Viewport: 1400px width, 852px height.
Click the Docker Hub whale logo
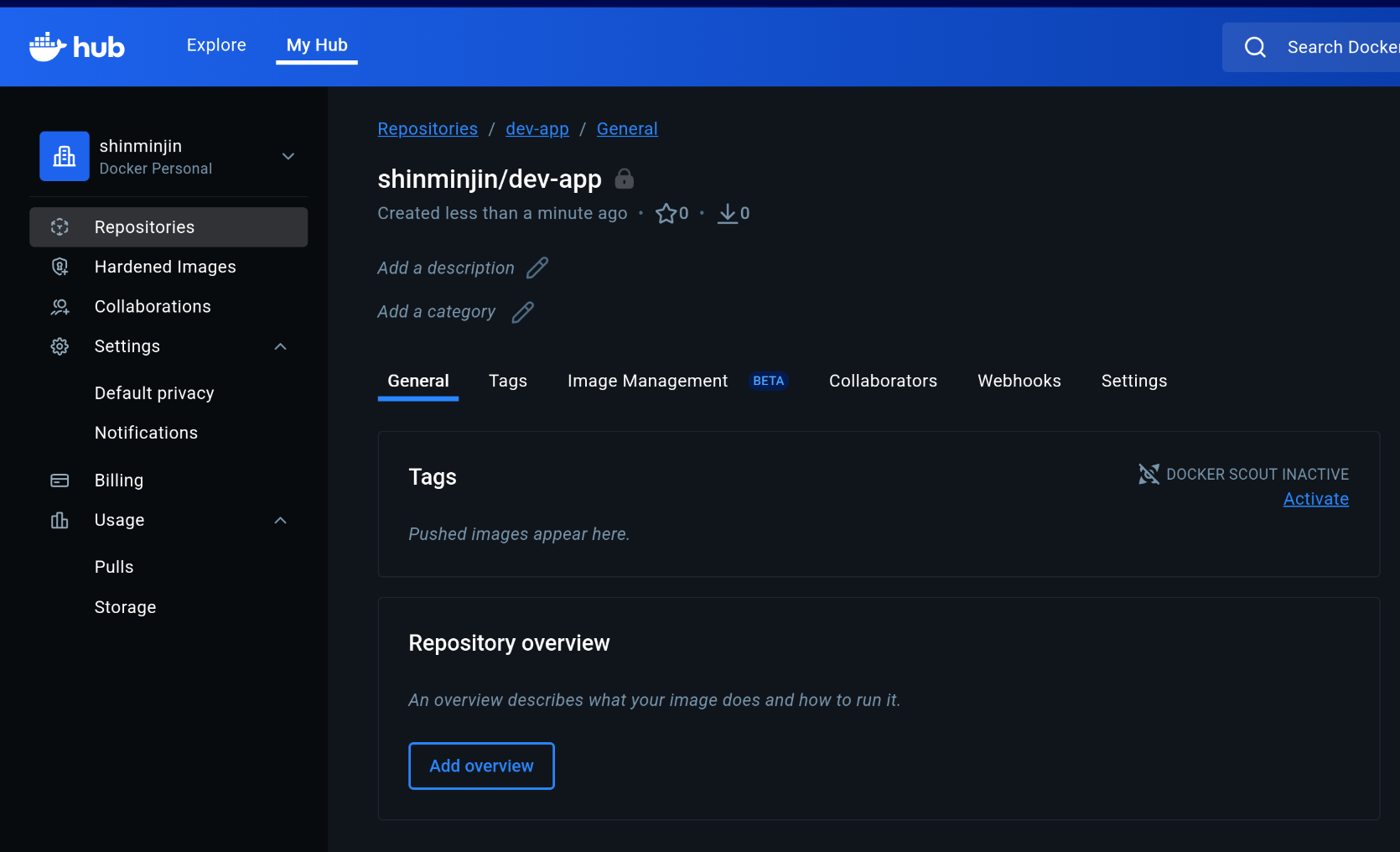coord(76,47)
